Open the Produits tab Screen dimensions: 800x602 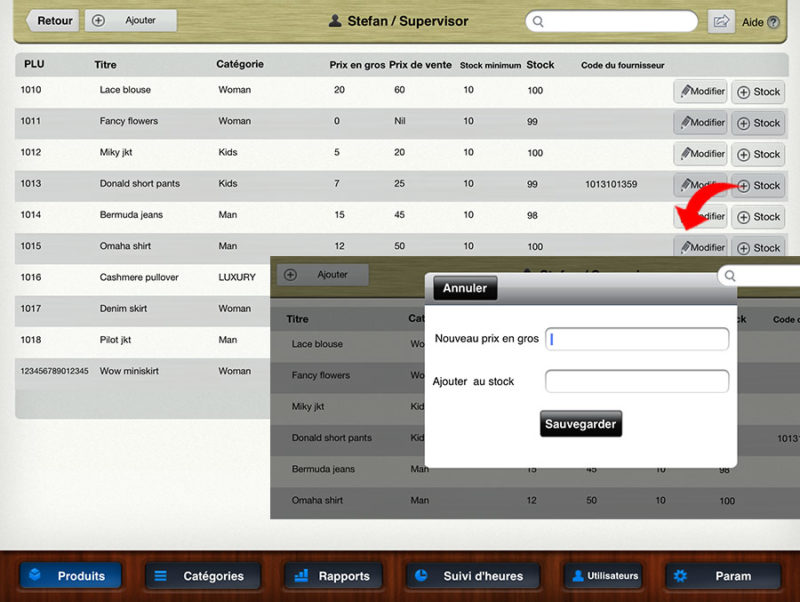click(x=70, y=576)
